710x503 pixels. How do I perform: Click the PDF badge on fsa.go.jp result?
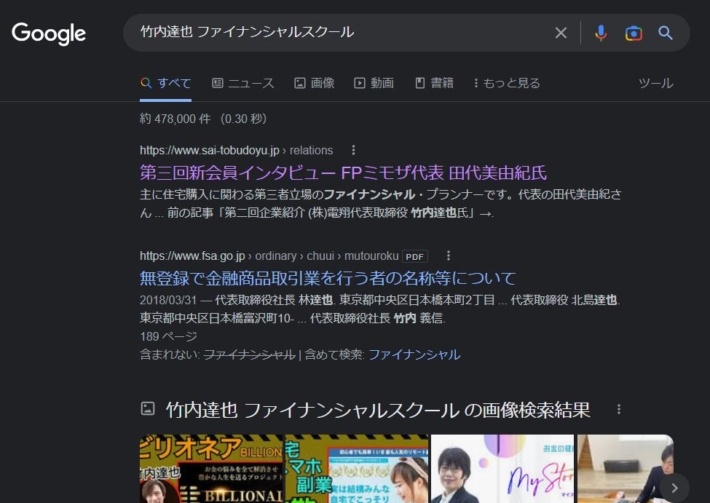coord(414,257)
